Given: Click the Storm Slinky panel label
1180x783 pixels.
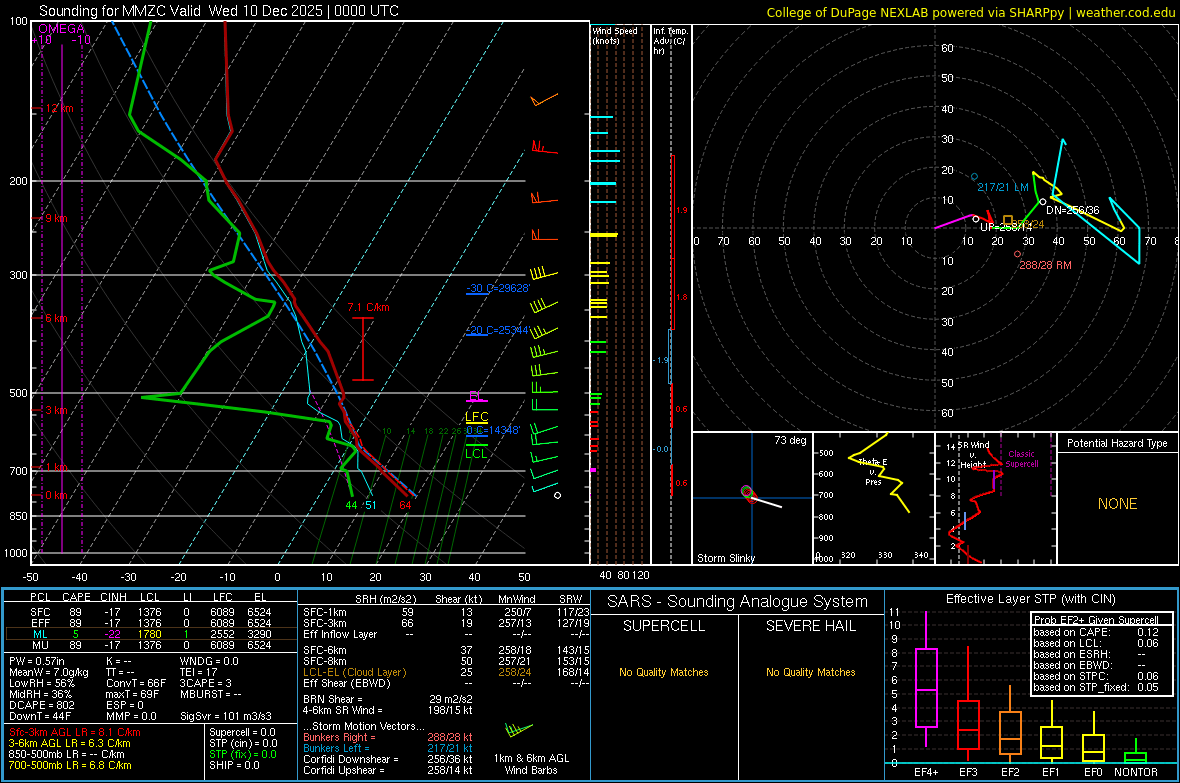Looking at the screenshot, I should [x=725, y=558].
